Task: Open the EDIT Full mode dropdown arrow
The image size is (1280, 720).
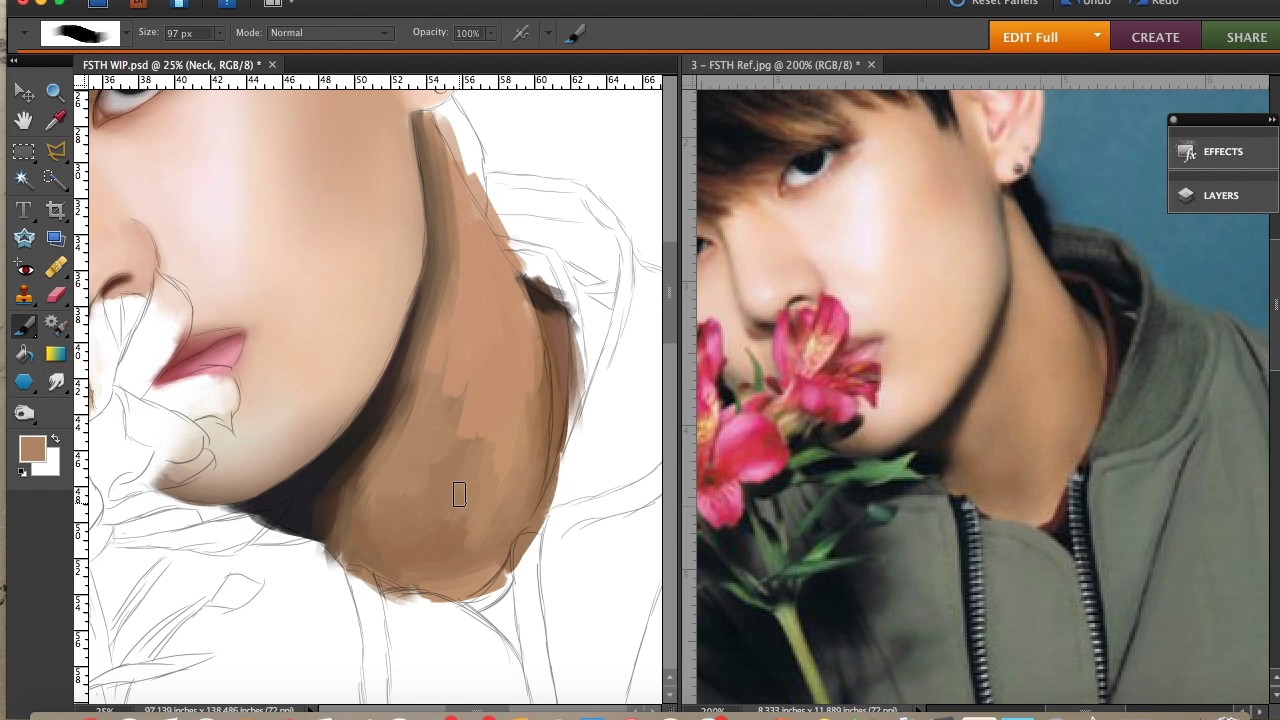Action: point(1097,37)
